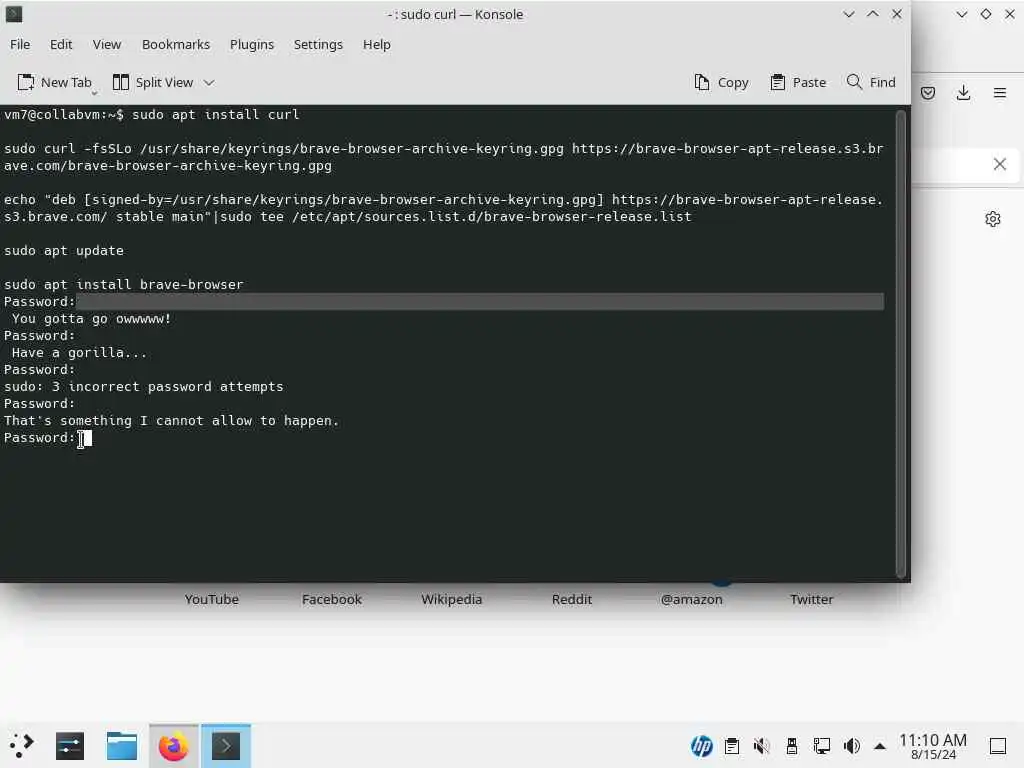Open the Dolphin file manager taskbar icon
This screenshot has height=768, width=1024.
tap(121, 746)
